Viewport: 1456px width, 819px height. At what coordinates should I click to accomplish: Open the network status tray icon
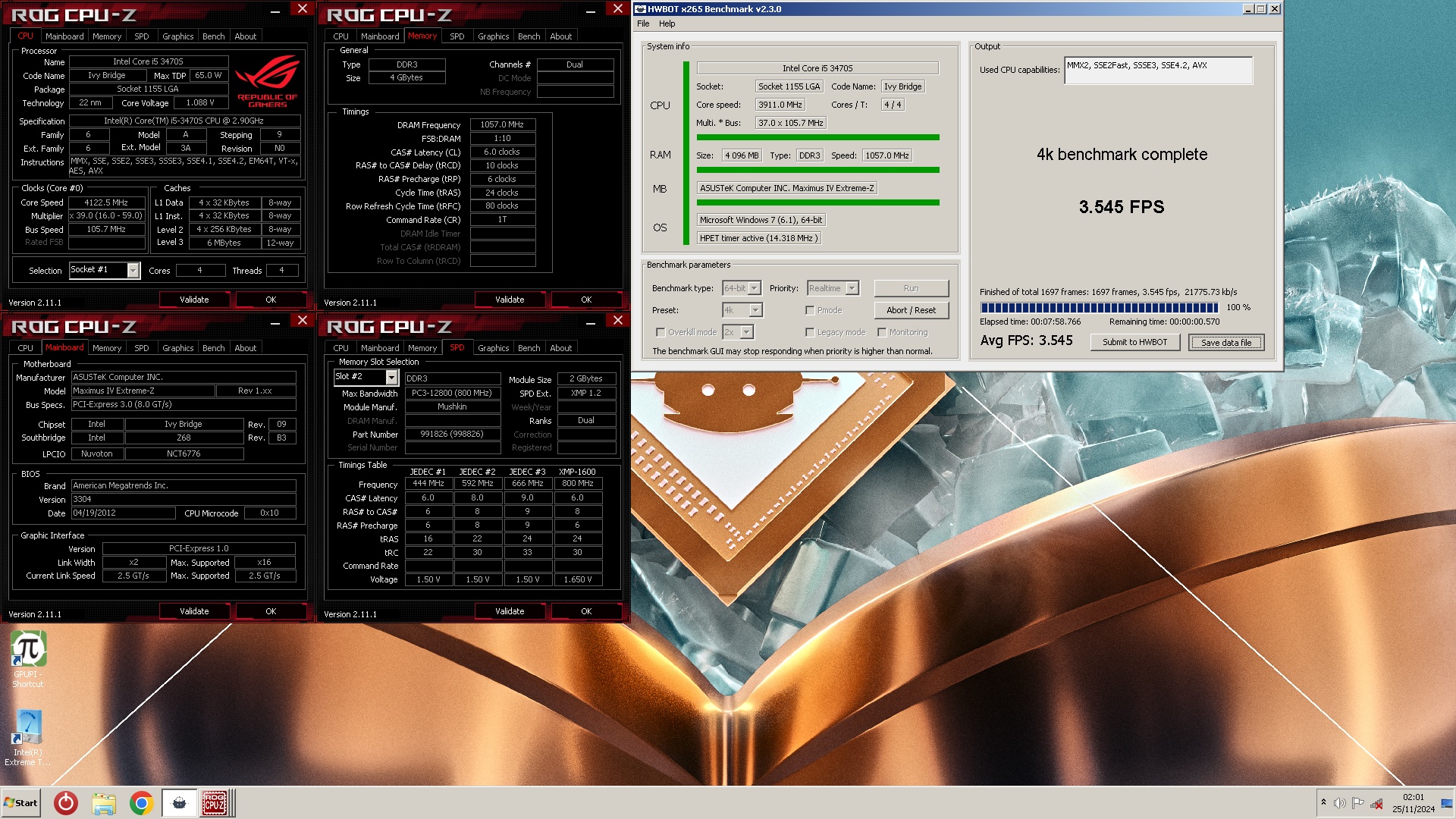click(1376, 803)
